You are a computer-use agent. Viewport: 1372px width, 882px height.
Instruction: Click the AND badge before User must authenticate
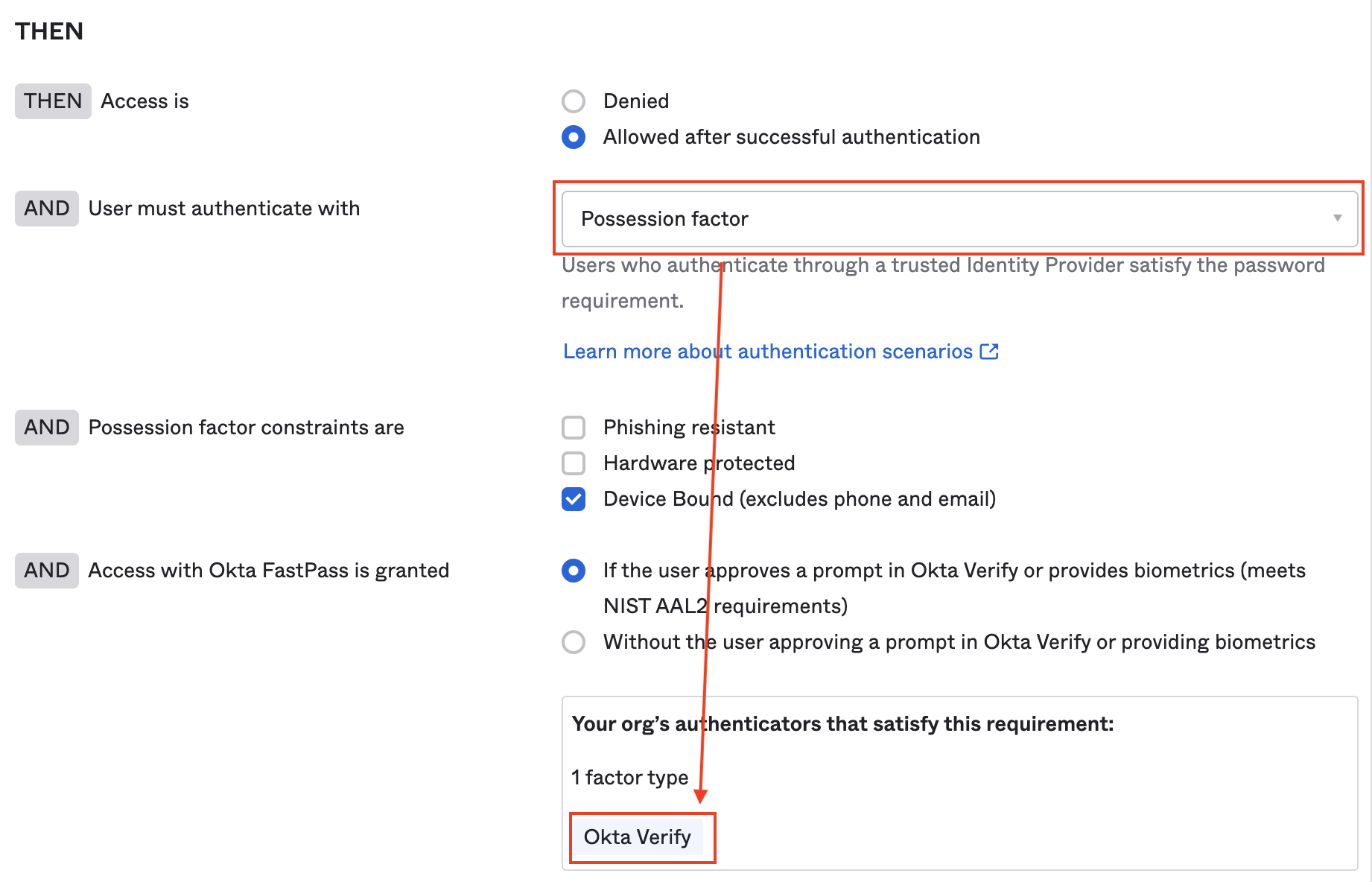tap(47, 209)
